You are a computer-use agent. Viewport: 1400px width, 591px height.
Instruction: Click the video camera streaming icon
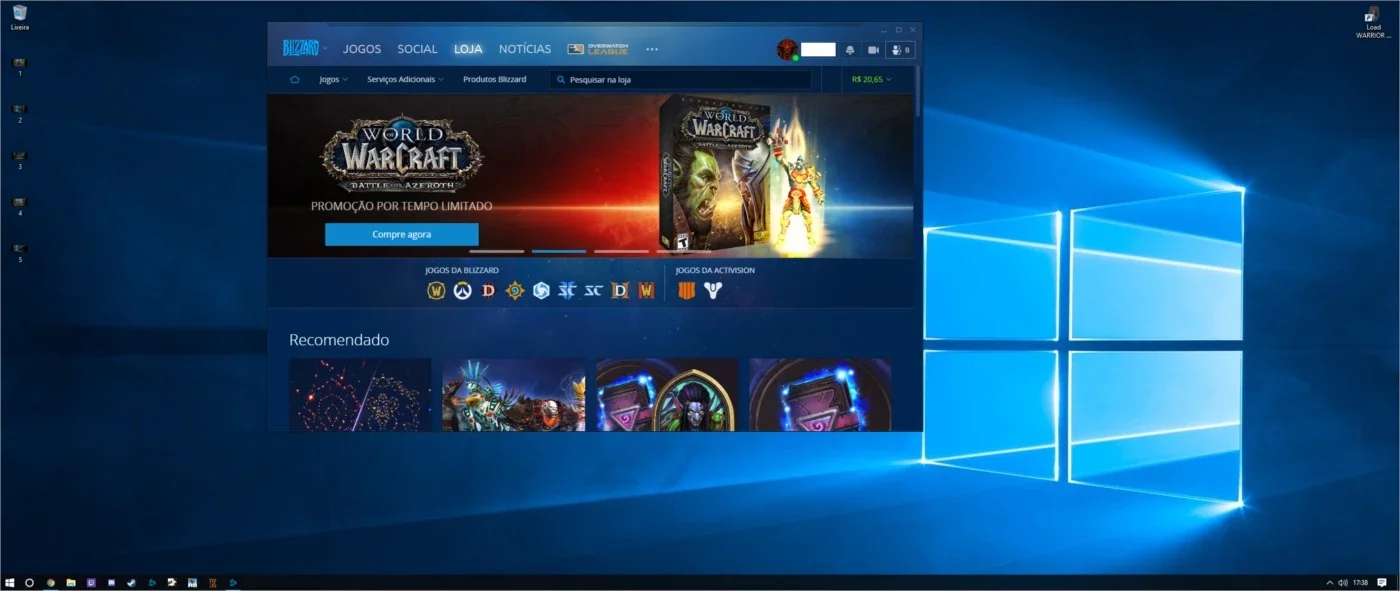pyautogui.click(x=873, y=50)
